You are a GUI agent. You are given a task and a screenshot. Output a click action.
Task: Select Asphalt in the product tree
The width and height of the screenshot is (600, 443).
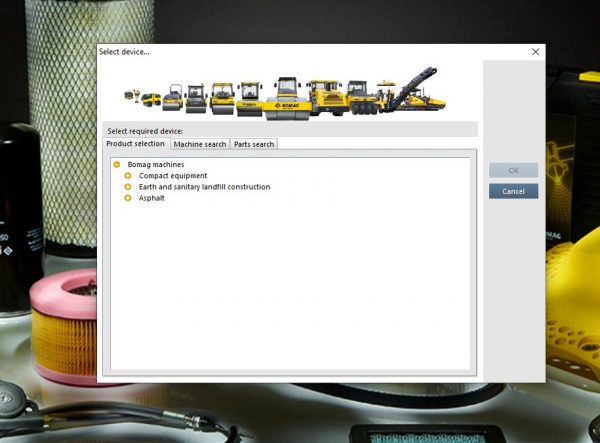click(x=152, y=198)
